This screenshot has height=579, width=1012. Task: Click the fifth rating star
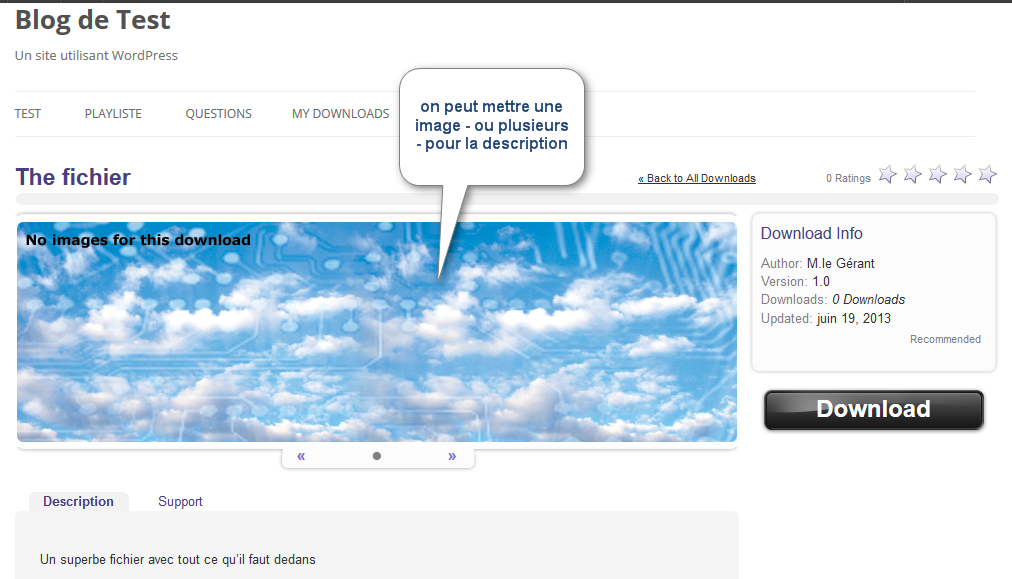(x=987, y=174)
